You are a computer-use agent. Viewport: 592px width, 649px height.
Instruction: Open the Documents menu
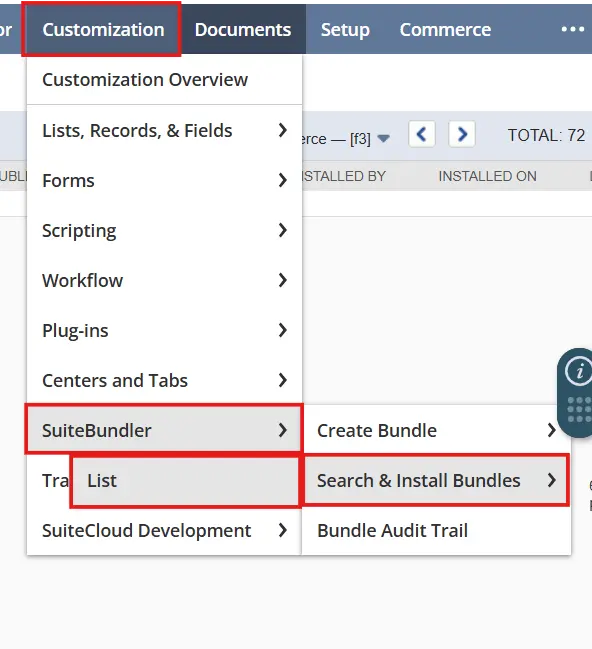(x=243, y=29)
